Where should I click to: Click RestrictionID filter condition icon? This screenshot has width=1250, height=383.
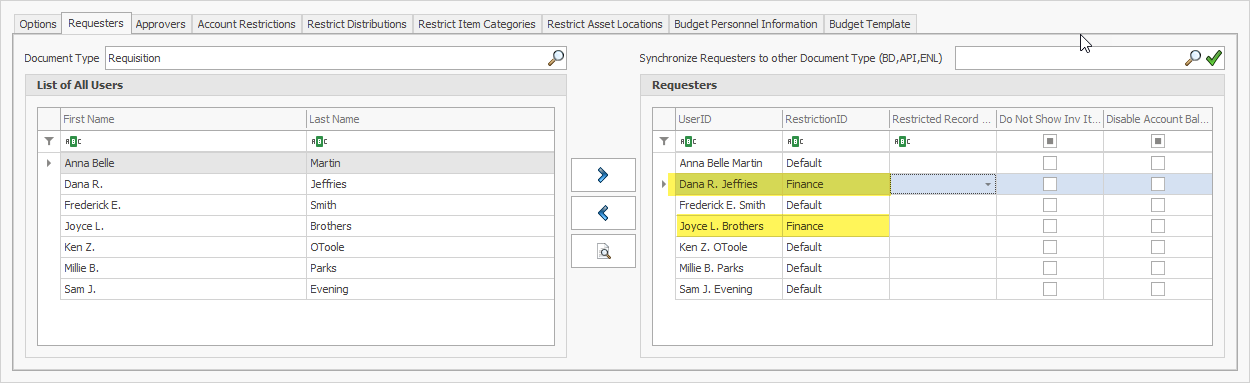pyautogui.click(x=795, y=141)
